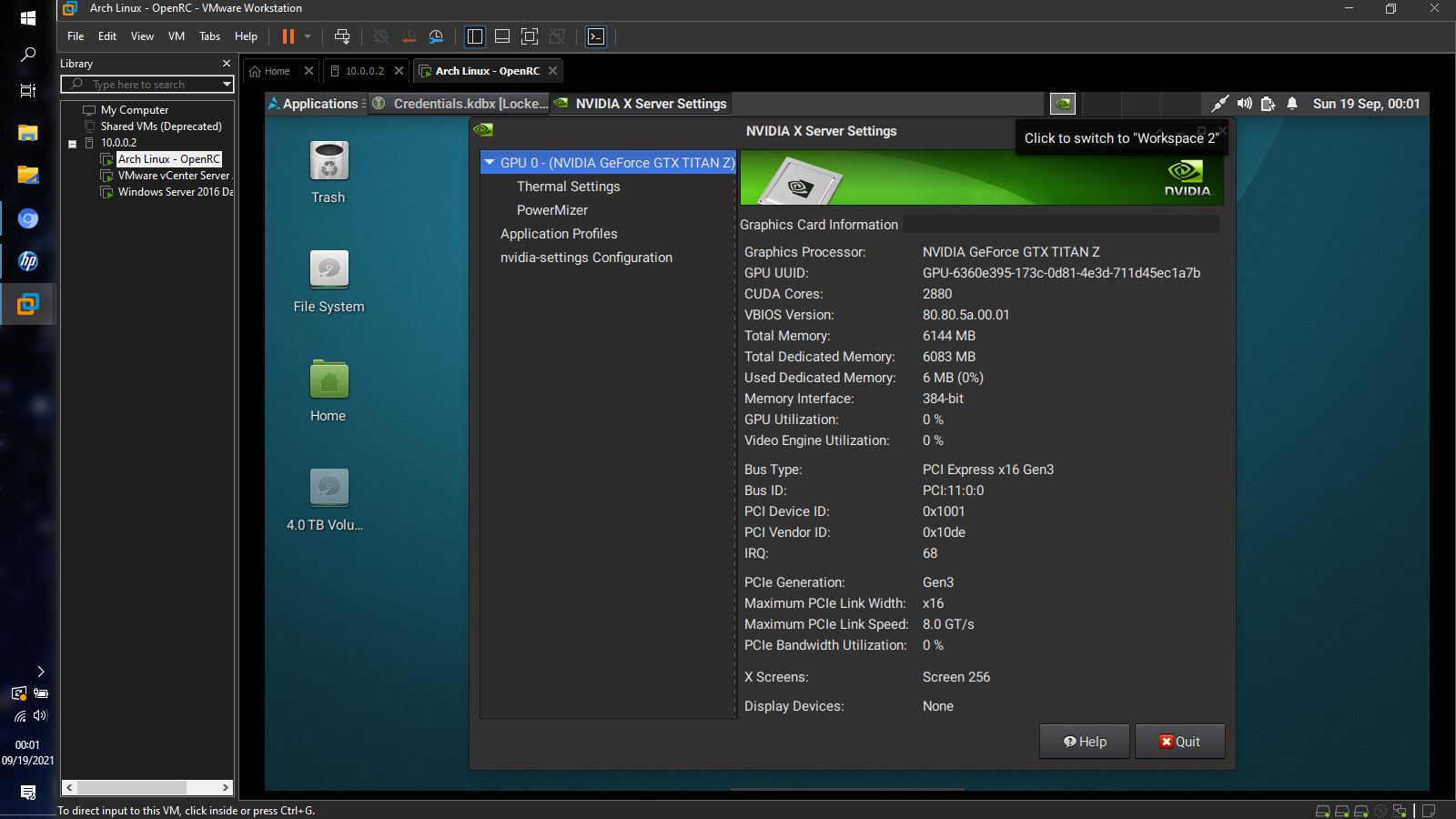Enter full screen mode via toolbar icon
This screenshot has height=819, width=1456.
530,36
